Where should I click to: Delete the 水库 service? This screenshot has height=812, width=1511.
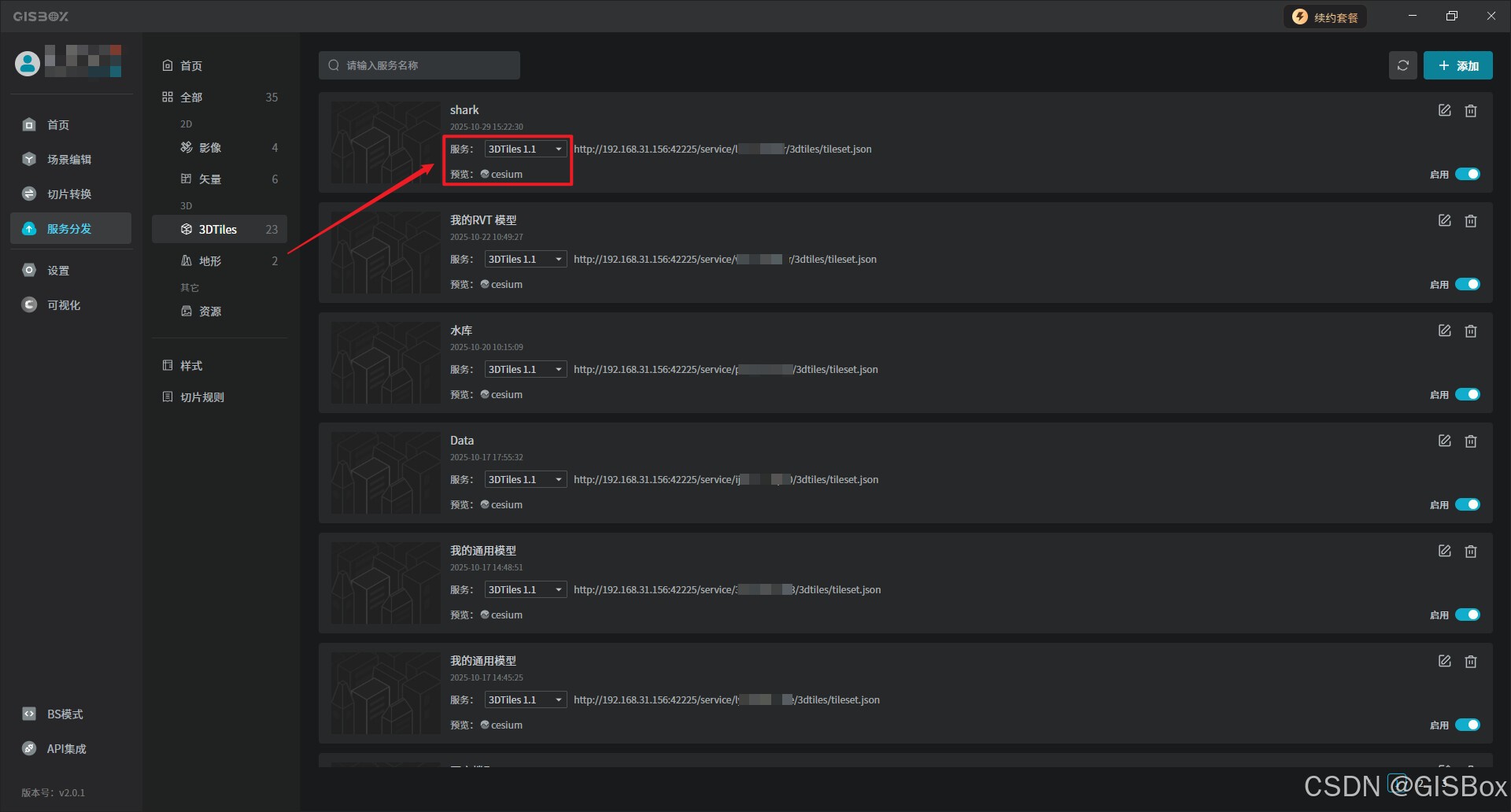(x=1470, y=331)
